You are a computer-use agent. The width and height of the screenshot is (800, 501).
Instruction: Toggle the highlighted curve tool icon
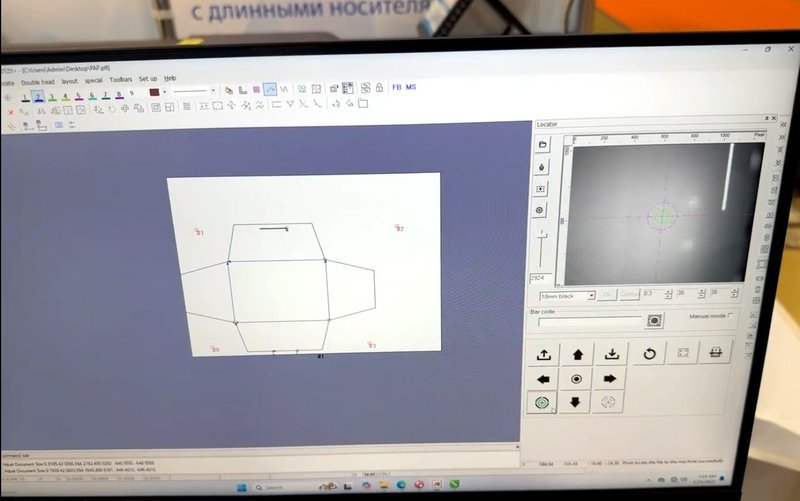tap(270, 89)
